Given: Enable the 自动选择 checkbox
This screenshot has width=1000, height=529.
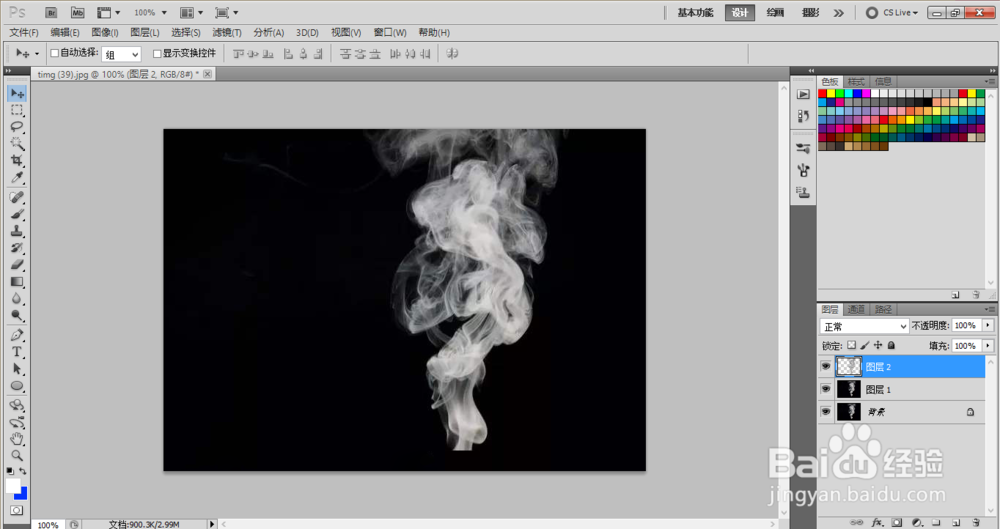Looking at the screenshot, I should coord(54,53).
